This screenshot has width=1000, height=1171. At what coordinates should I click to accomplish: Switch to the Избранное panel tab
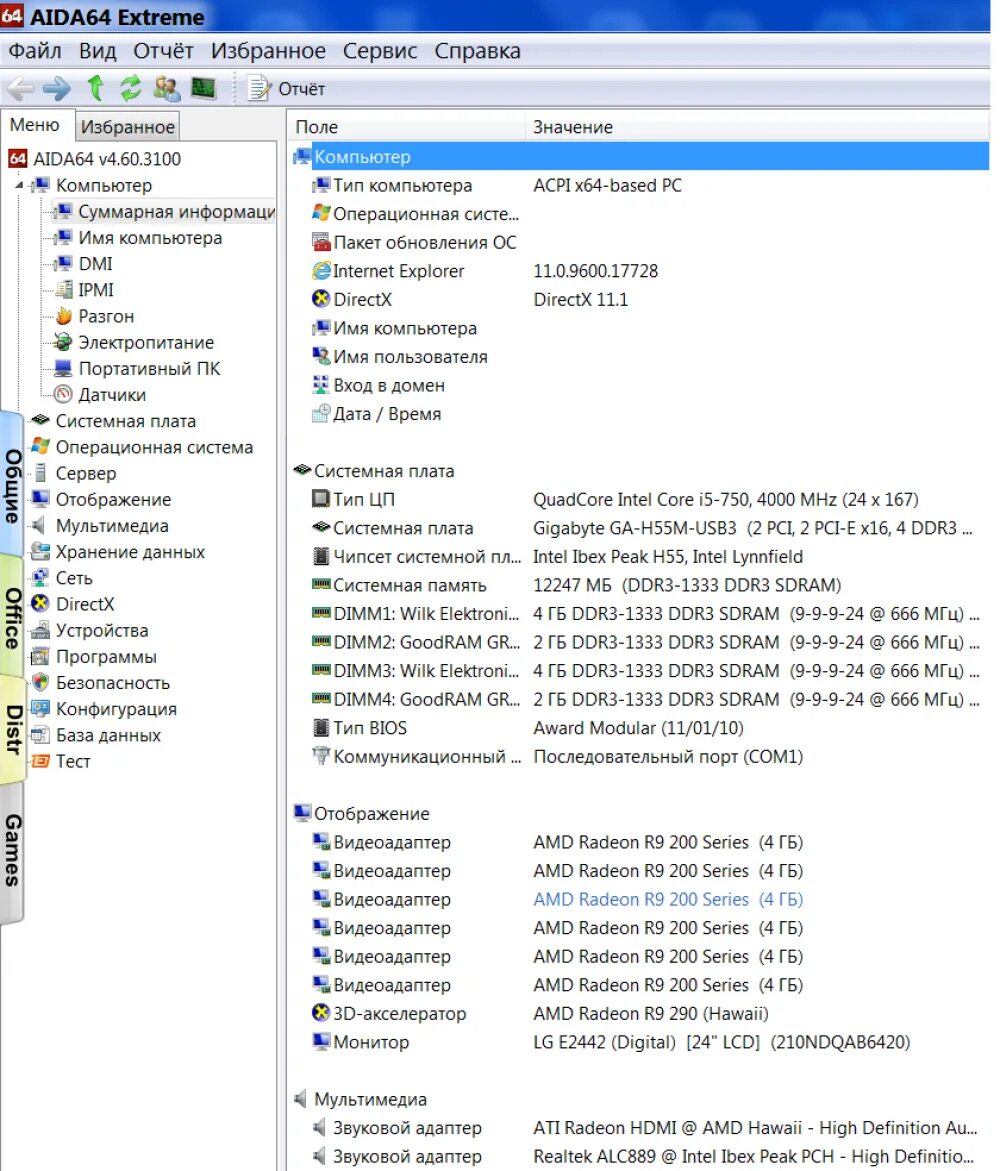click(x=128, y=127)
